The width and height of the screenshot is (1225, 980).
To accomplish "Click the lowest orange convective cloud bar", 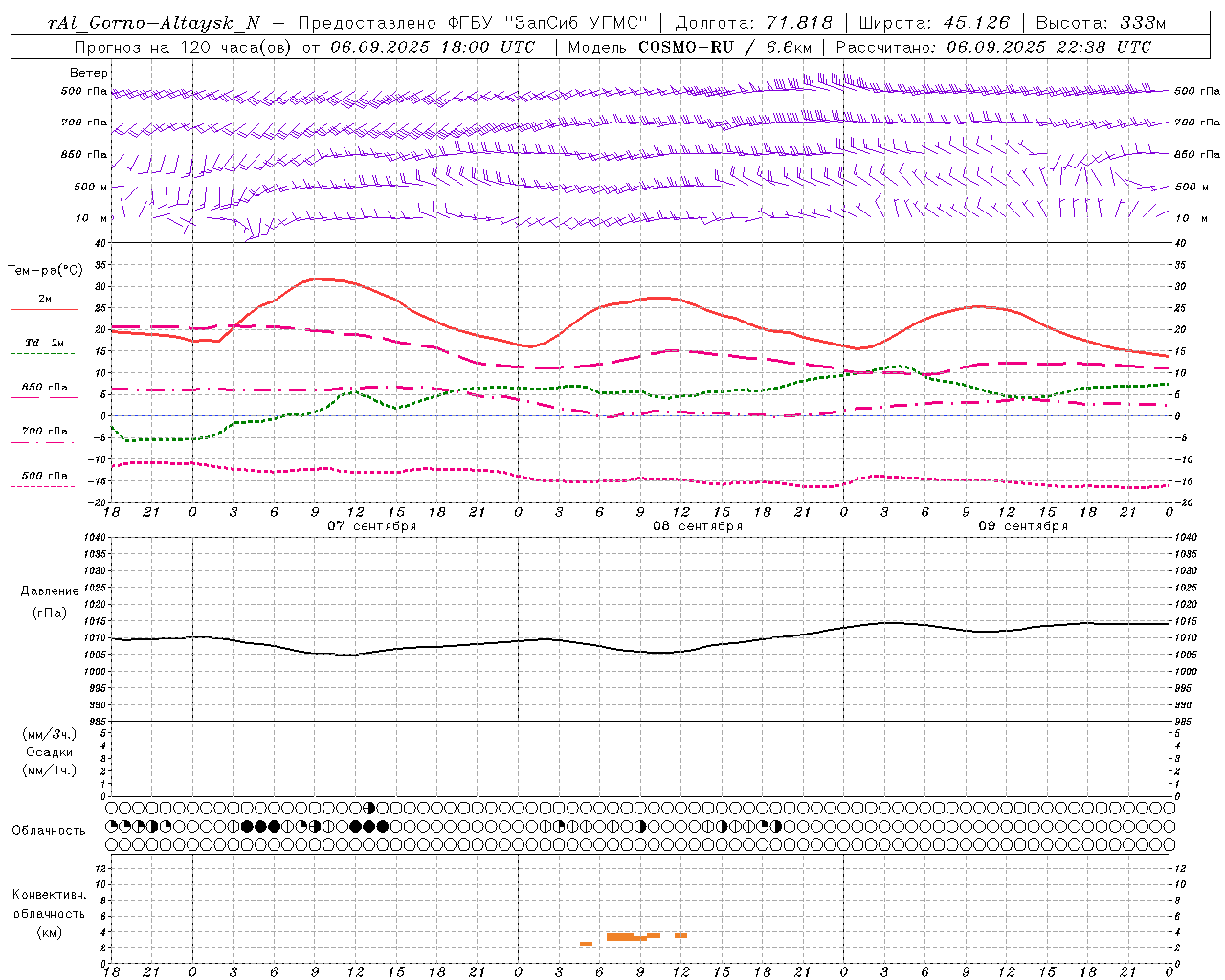I will (x=586, y=944).
